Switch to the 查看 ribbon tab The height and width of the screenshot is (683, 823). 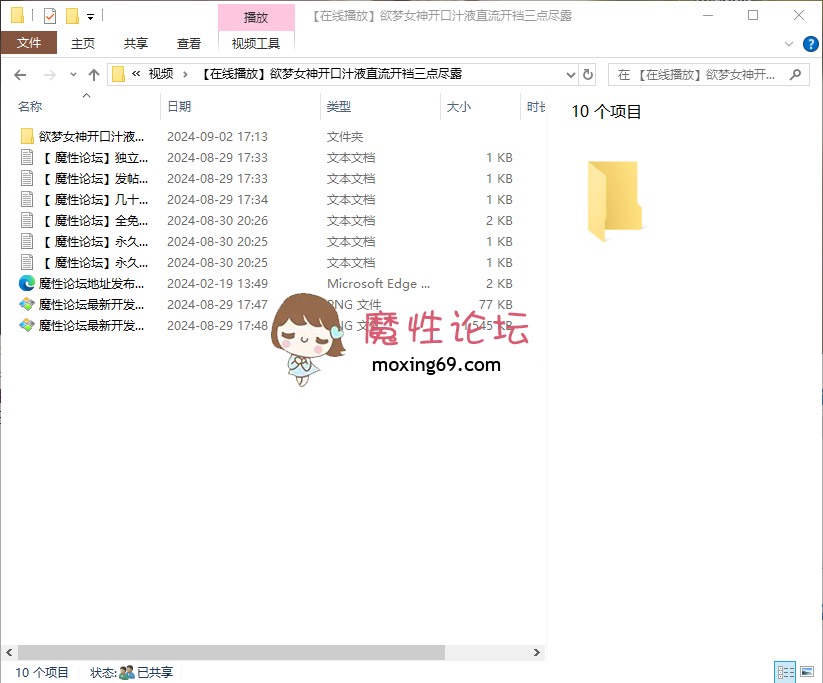tap(189, 44)
